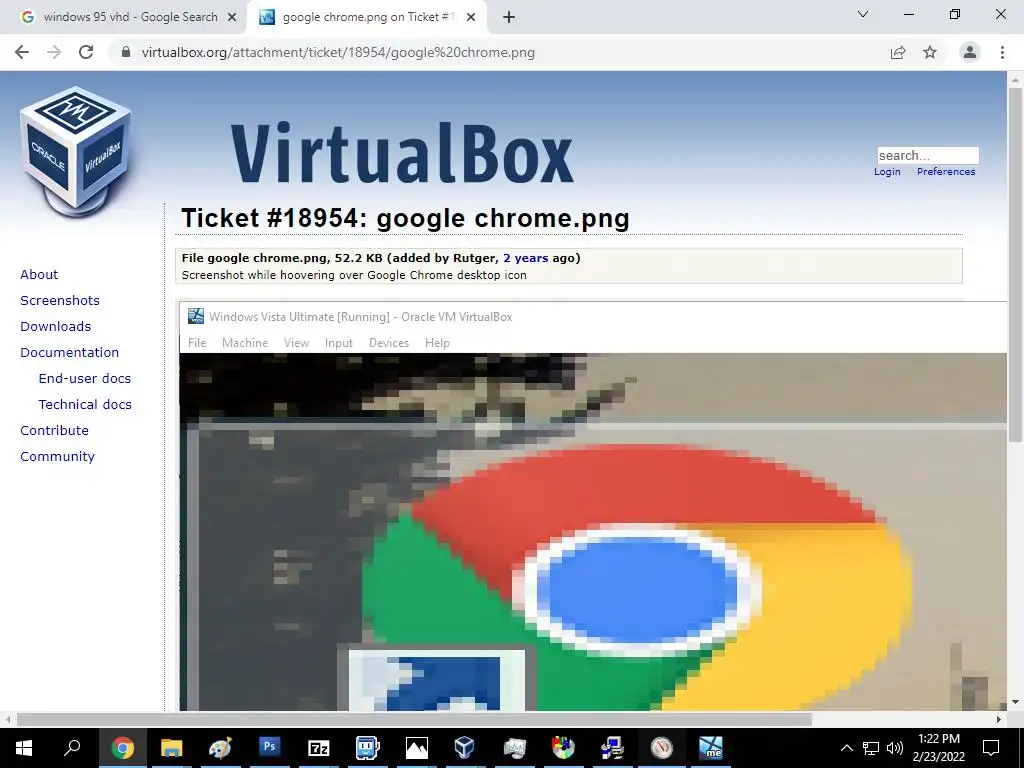Focus the VirtualBox site search field
Viewport: 1024px width, 768px height.
coord(928,155)
